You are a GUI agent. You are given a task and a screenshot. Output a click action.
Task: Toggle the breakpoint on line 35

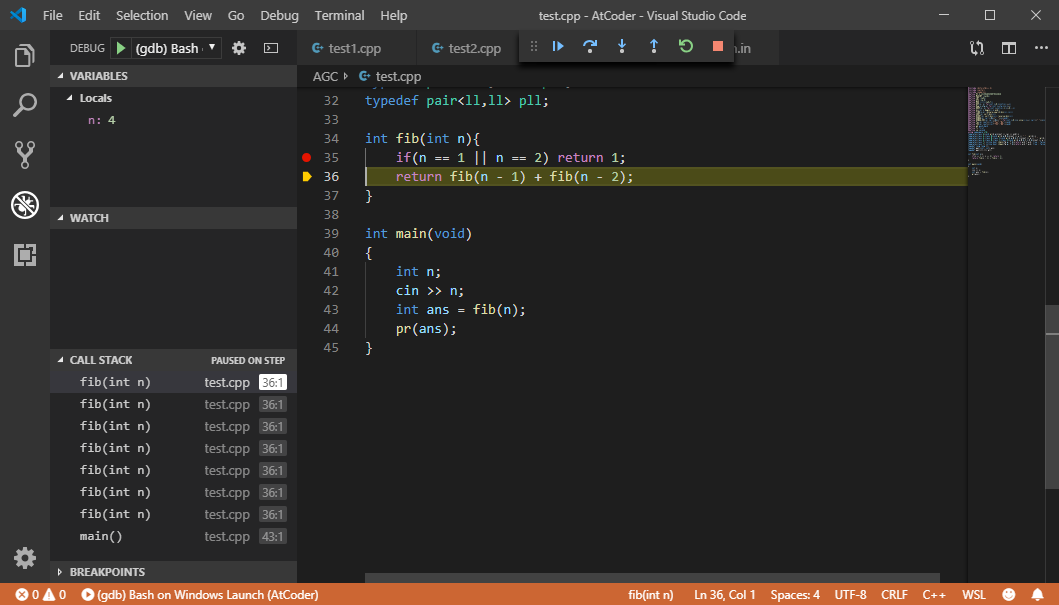click(x=307, y=158)
